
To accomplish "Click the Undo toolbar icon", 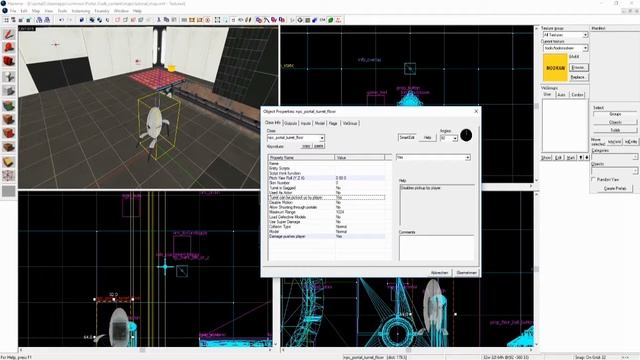I will [x=61, y=20].
